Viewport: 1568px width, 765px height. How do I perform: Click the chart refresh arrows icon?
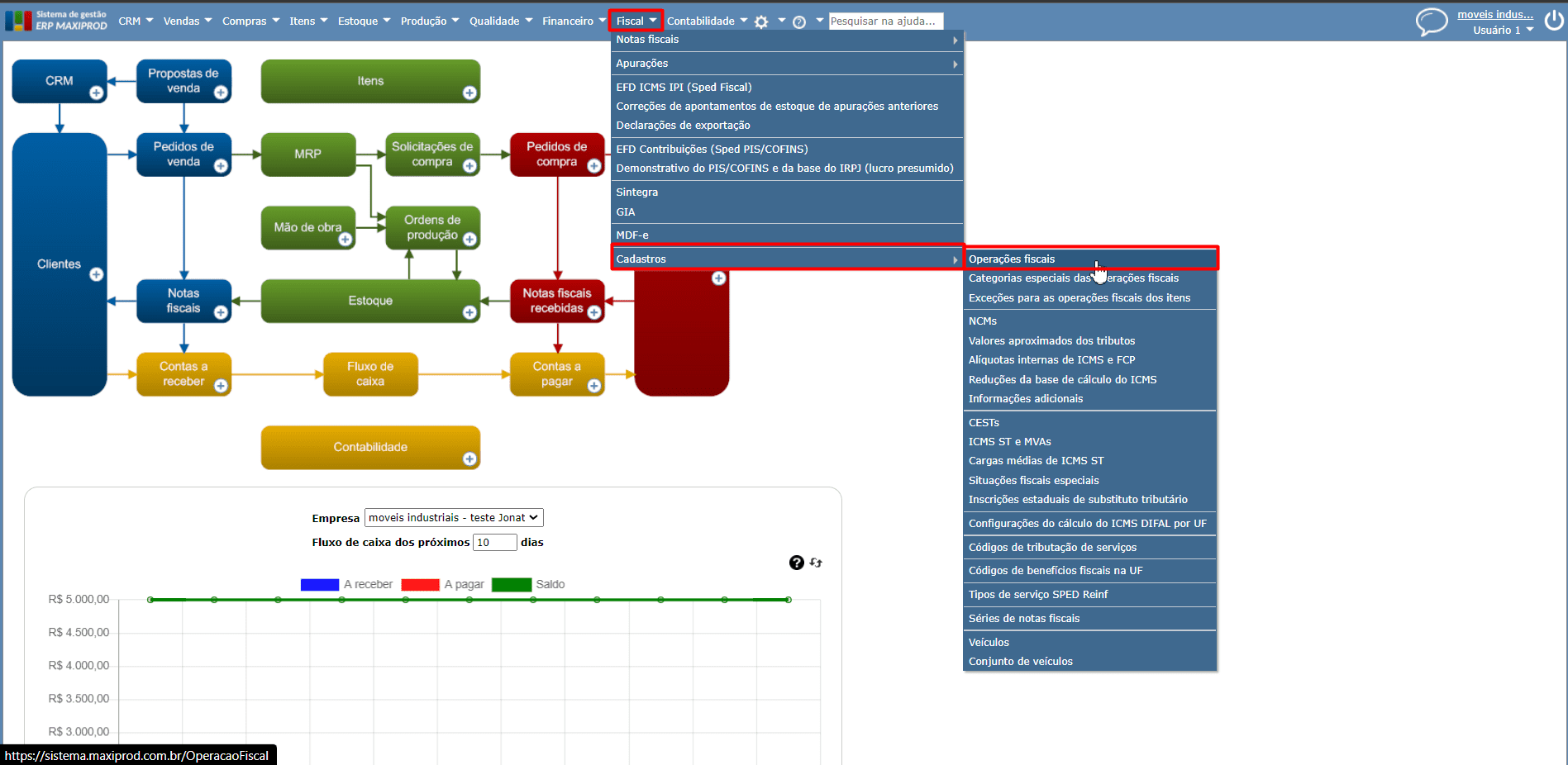pos(816,563)
